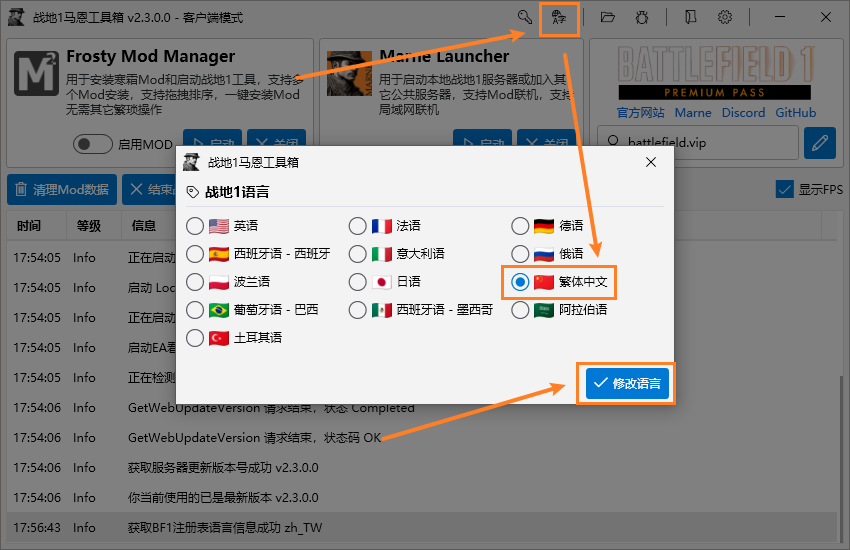This screenshot has height=550, width=850.
Task: Toggle the 启用MOD switch
Action: click(93, 144)
